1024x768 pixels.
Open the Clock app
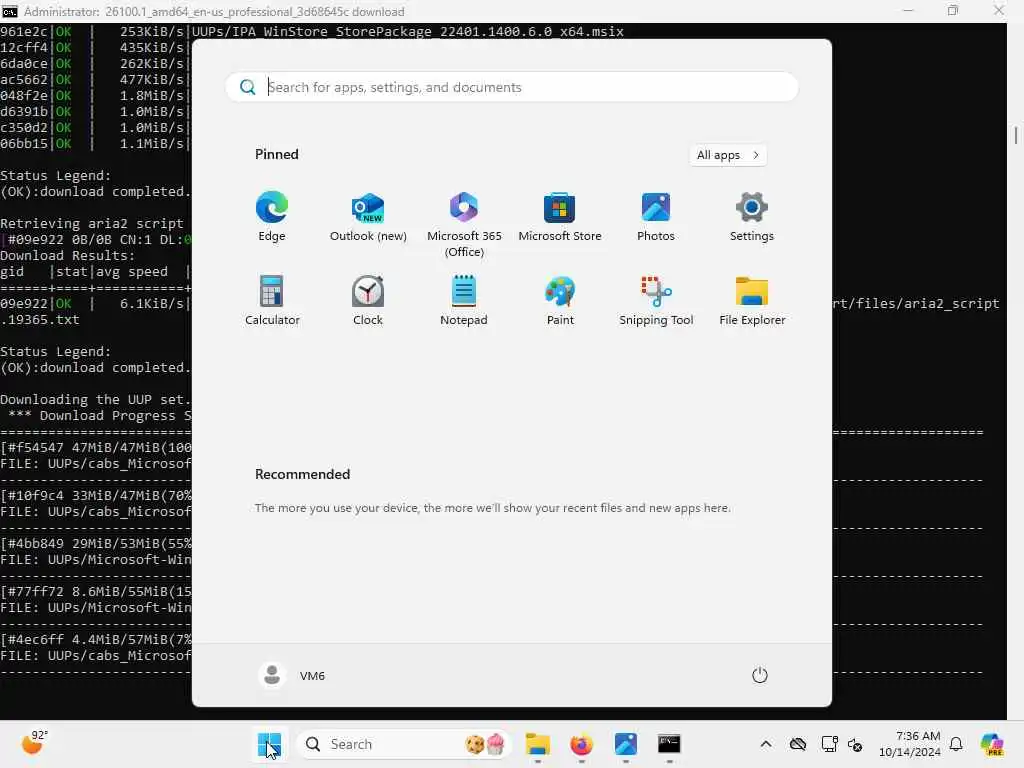(368, 302)
